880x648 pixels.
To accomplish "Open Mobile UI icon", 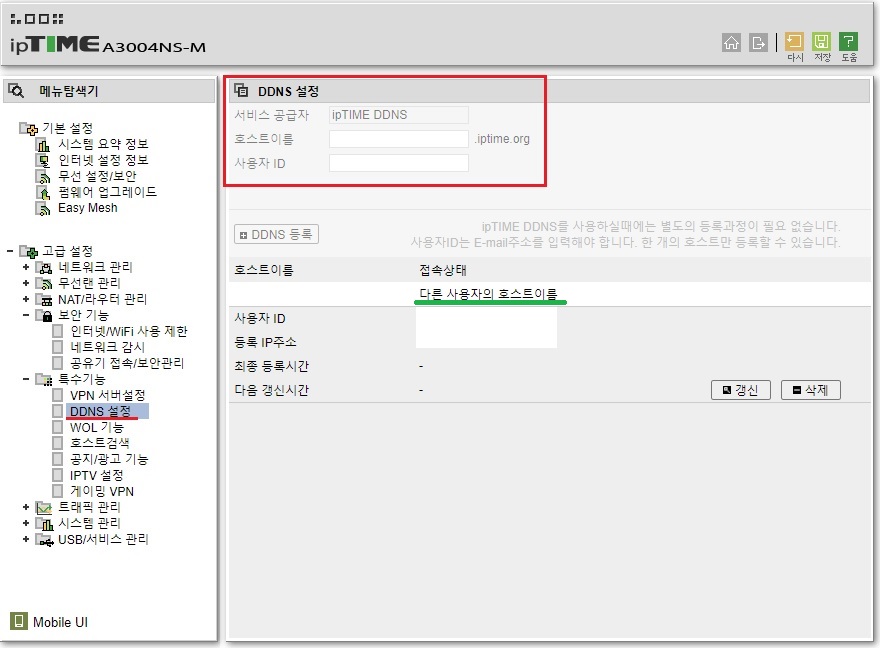I will tap(19, 621).
